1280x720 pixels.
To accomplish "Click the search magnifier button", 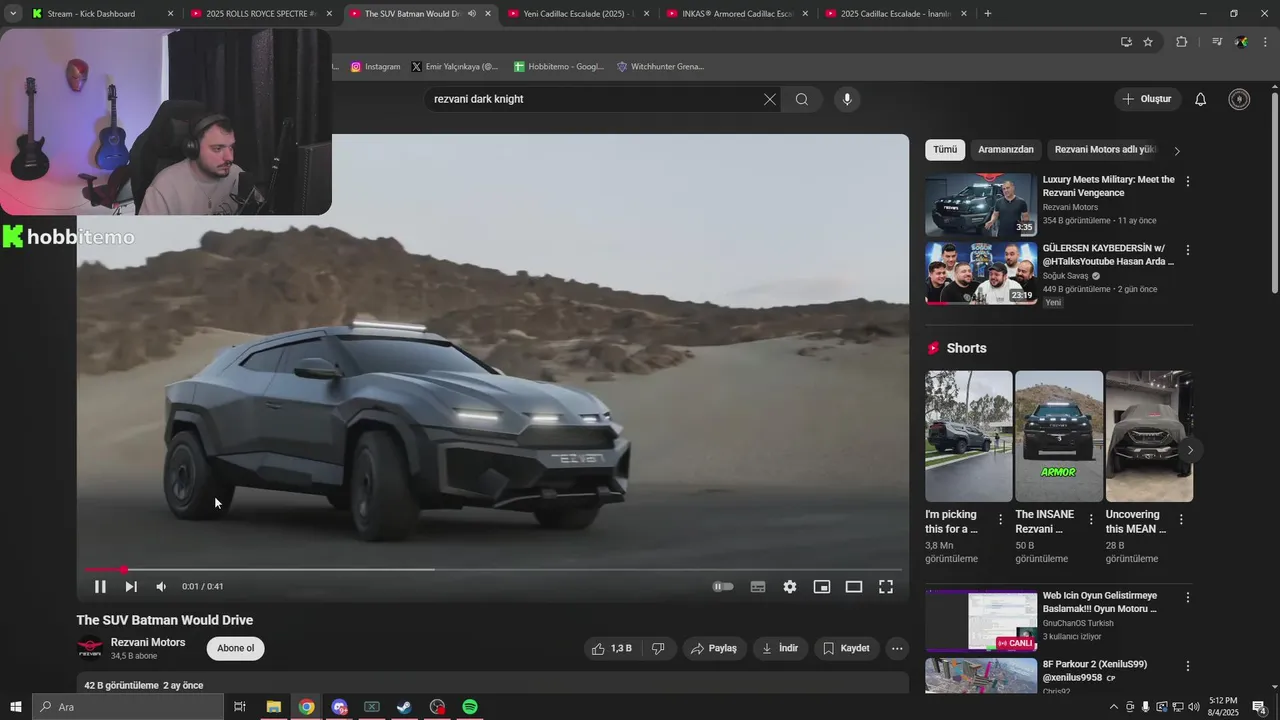I will 802,99.
